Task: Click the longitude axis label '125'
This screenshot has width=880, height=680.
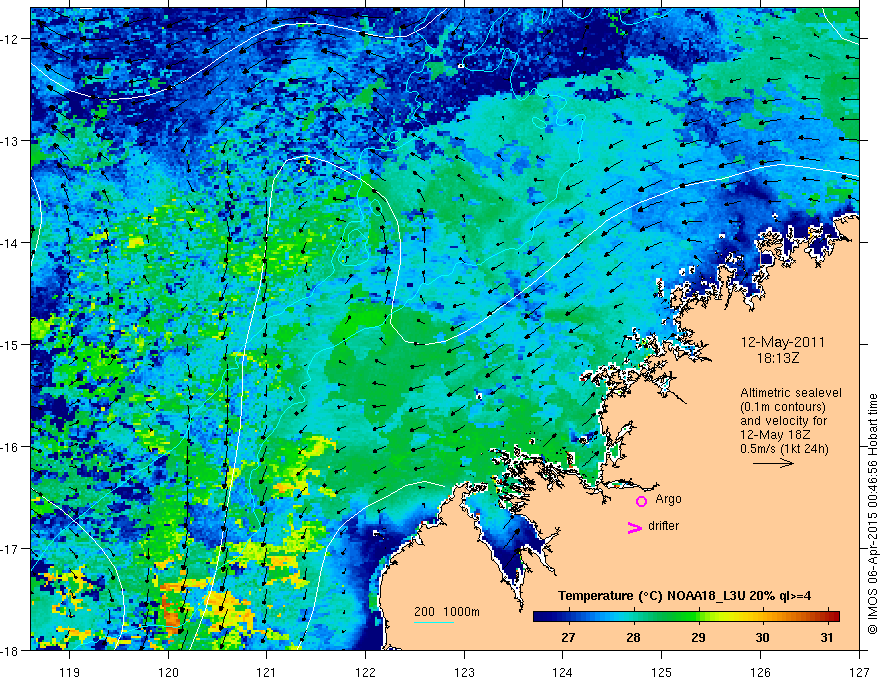Action: click(662, 672)
